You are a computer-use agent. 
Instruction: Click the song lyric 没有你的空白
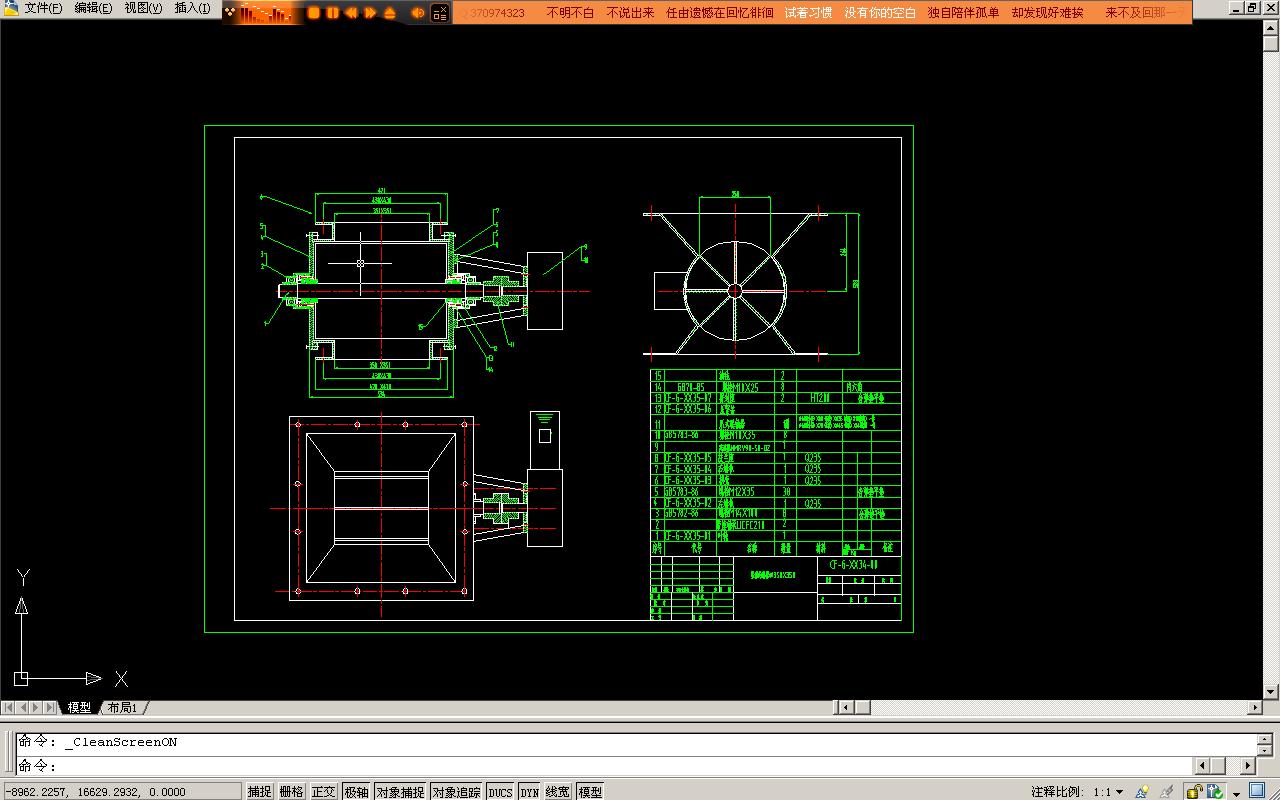click(x=880, y=13)
